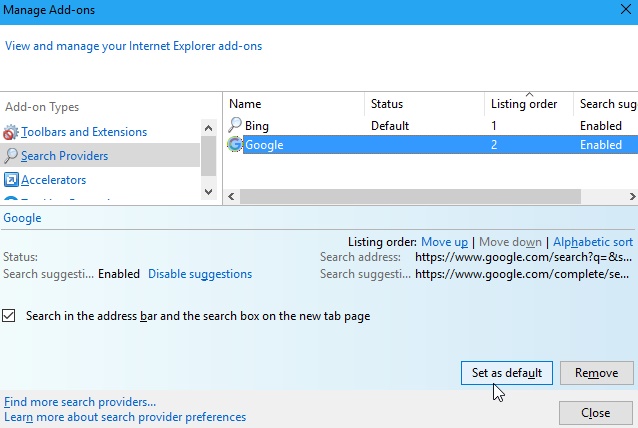Click the Toolbars and Extensions gear icon
This screenshot has width=638, height=428.
pos(11,132)
